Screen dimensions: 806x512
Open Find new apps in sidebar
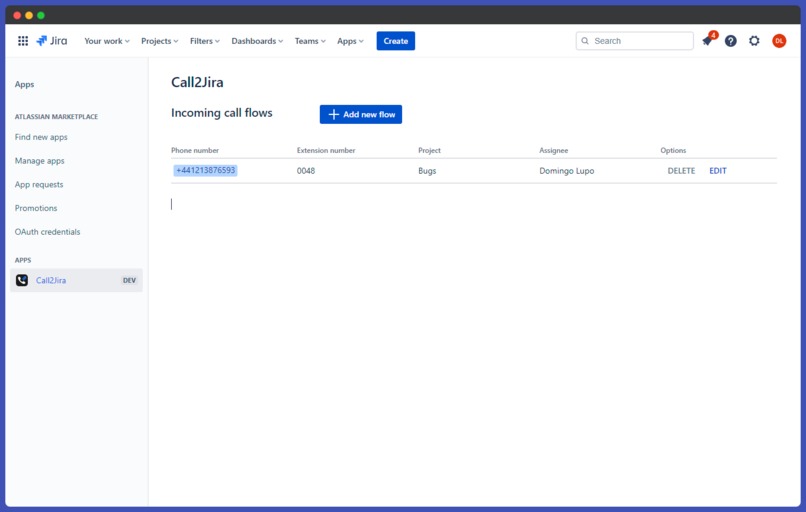coord(41,137)
